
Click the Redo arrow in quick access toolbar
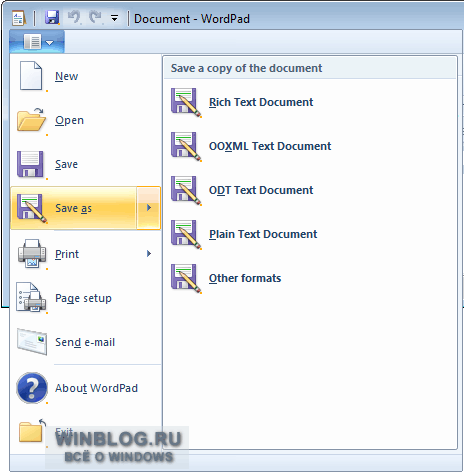[x=96, y=17]
